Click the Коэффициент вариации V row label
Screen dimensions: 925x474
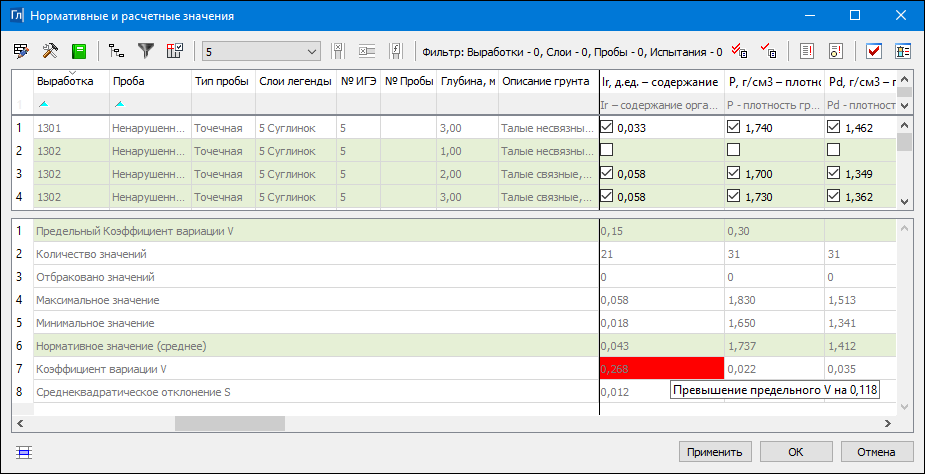click(101, 370)
